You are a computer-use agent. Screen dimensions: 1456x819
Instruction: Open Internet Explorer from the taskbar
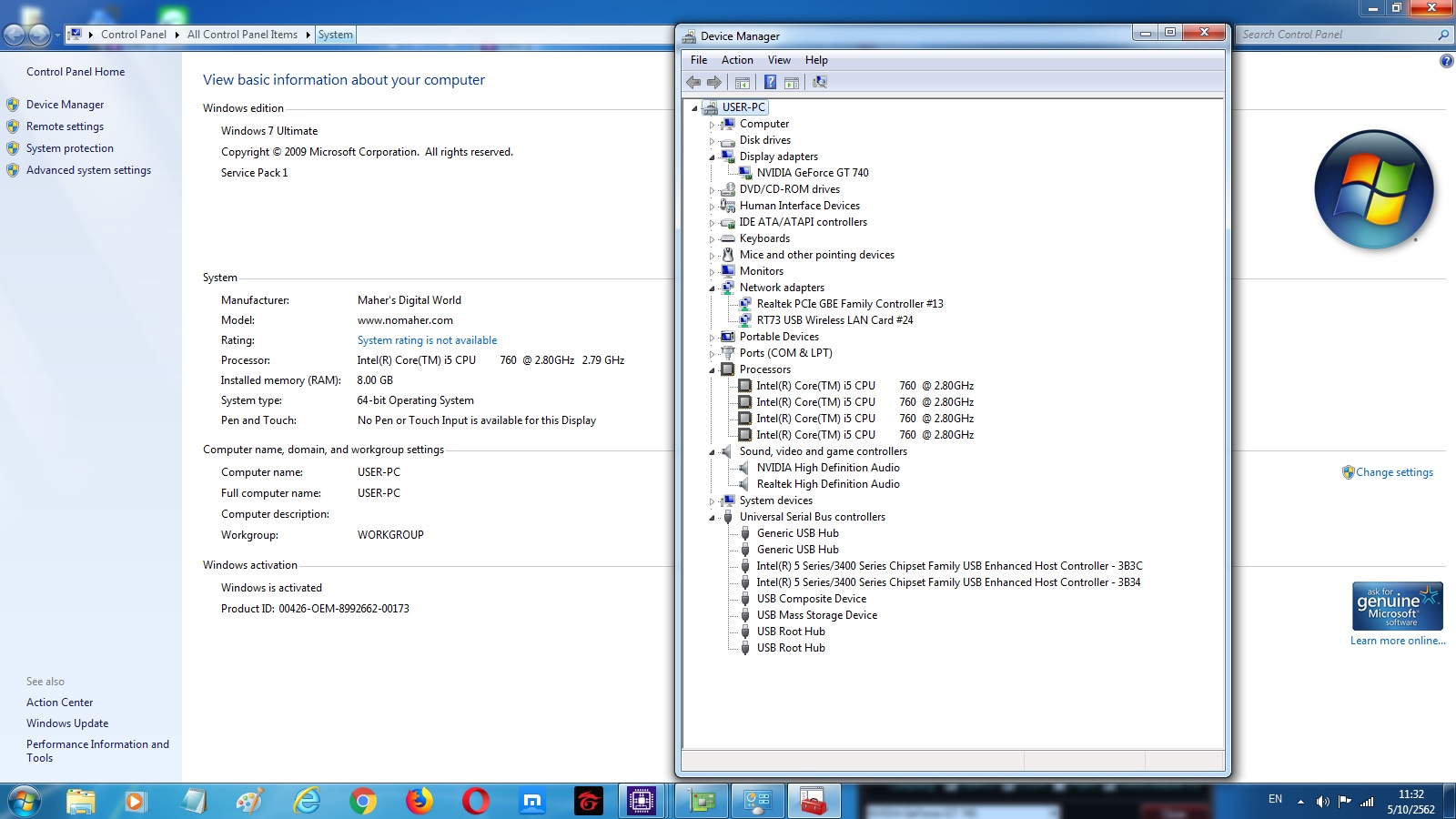coord(307,801)
